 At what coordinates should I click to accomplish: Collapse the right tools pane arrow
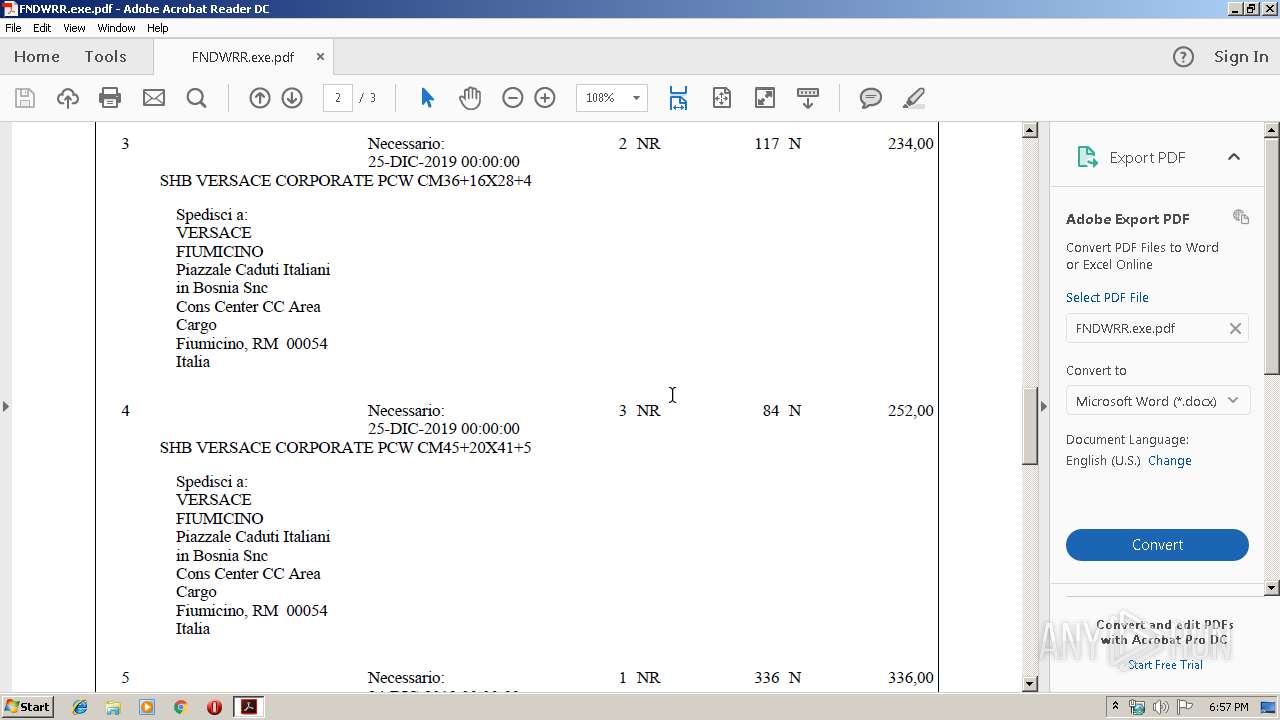(1043, 406)
